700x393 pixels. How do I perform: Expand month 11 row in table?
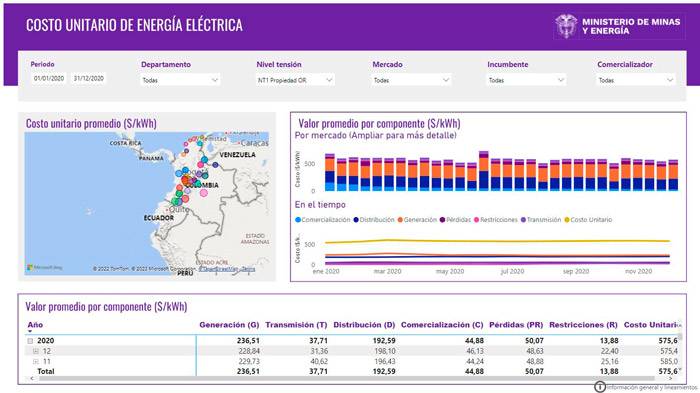[36, 362]
